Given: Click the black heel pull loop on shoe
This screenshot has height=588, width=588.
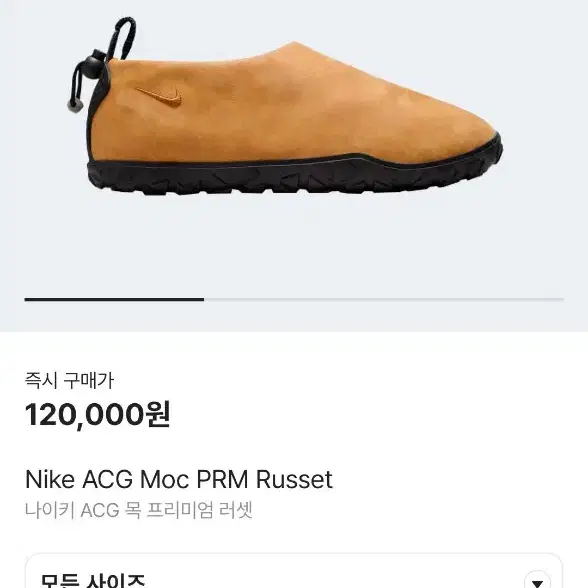Looking at the screenshot, I should (x=125, y=39).
